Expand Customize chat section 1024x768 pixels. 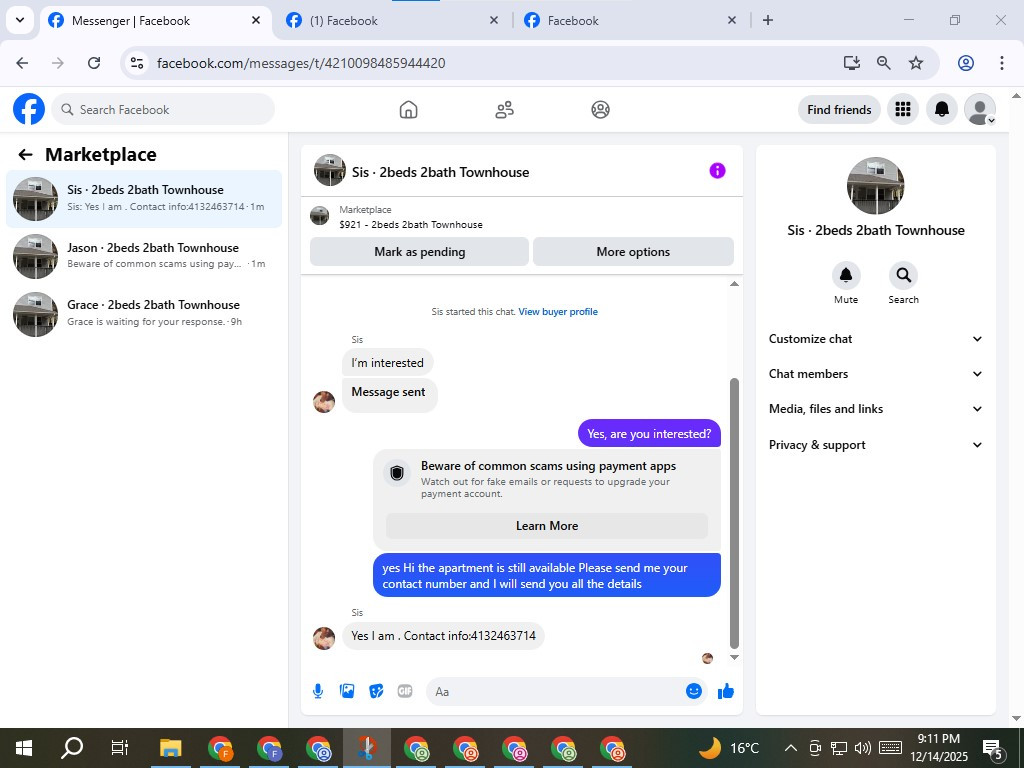(875, 339)
